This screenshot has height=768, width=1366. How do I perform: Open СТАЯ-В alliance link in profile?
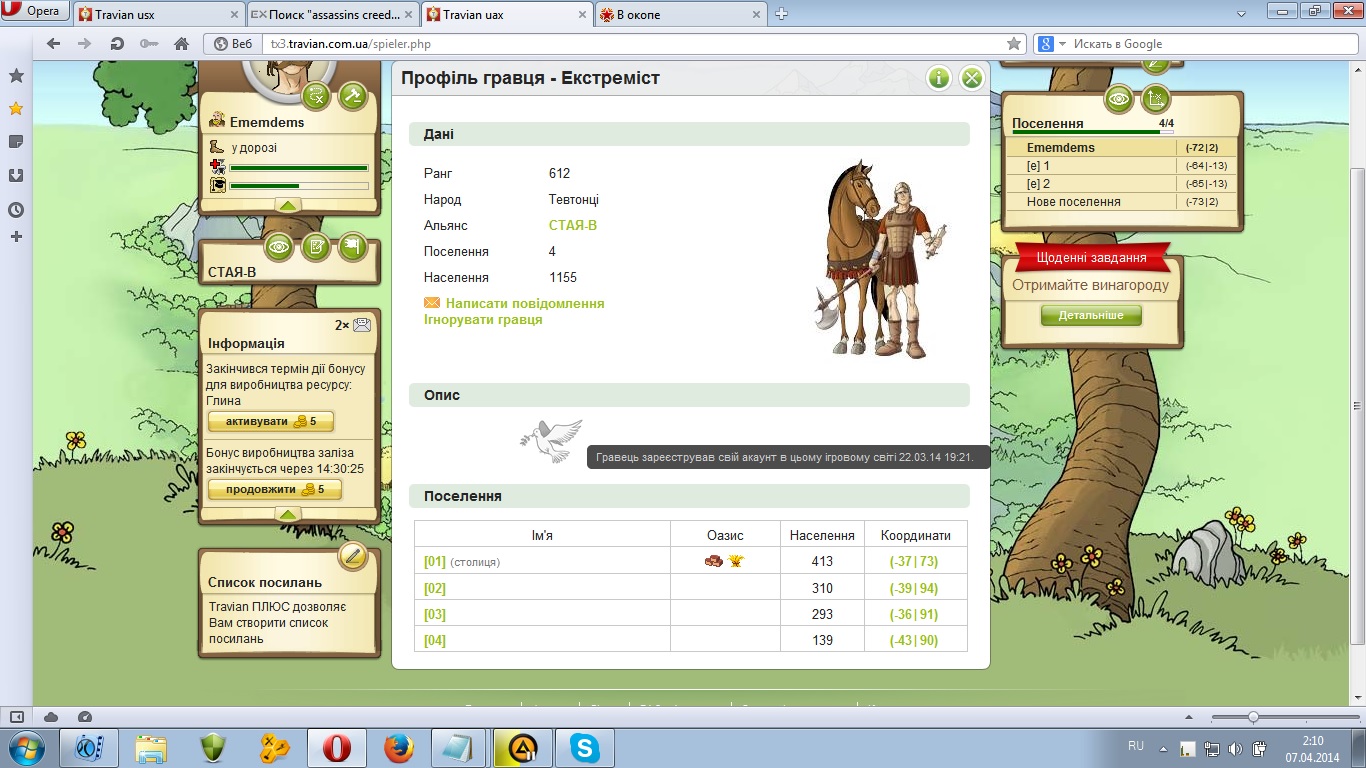573,226
